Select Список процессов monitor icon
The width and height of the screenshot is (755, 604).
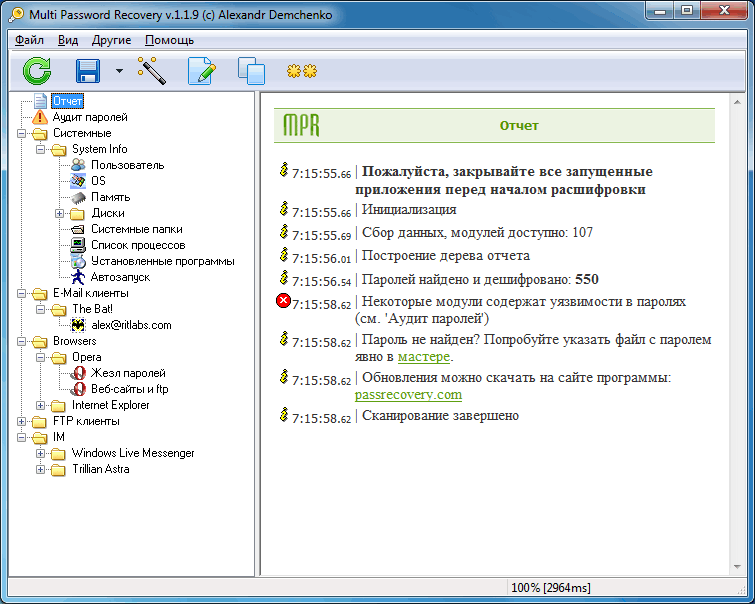pyautogui.click(x=78, y=245)
